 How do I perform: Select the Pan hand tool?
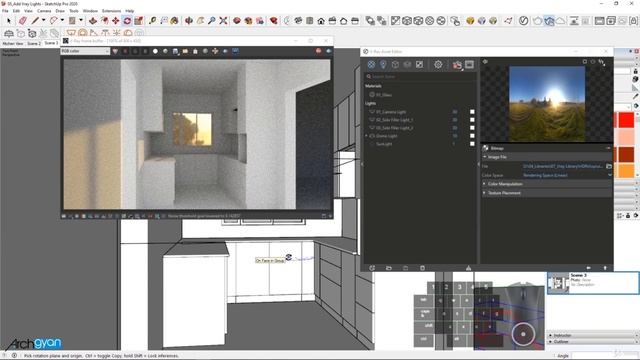200,20
